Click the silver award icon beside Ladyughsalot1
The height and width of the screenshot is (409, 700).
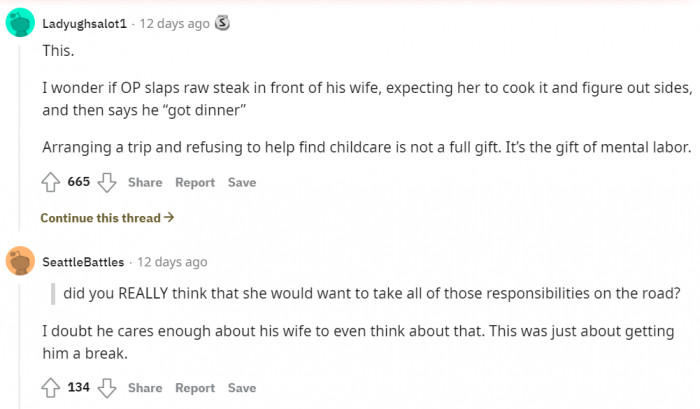(223, 23)
